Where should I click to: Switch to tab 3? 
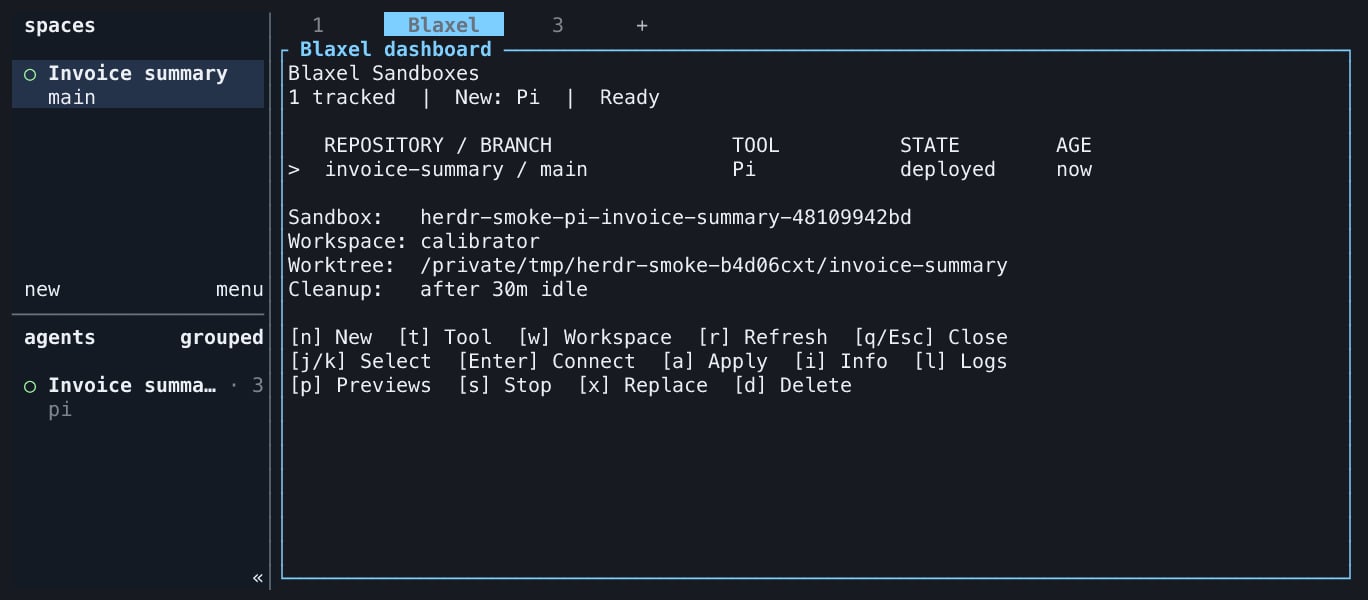(558, 25)
